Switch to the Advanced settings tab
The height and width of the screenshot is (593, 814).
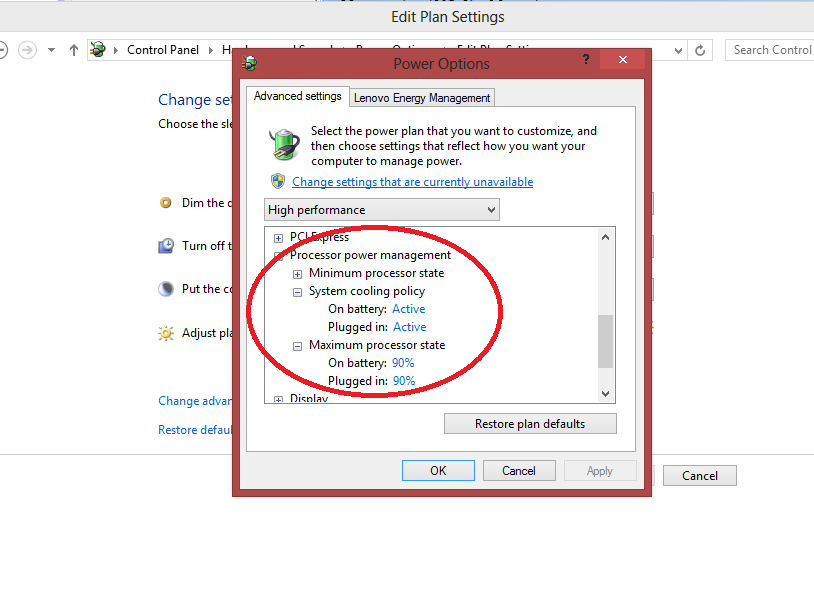297,97
